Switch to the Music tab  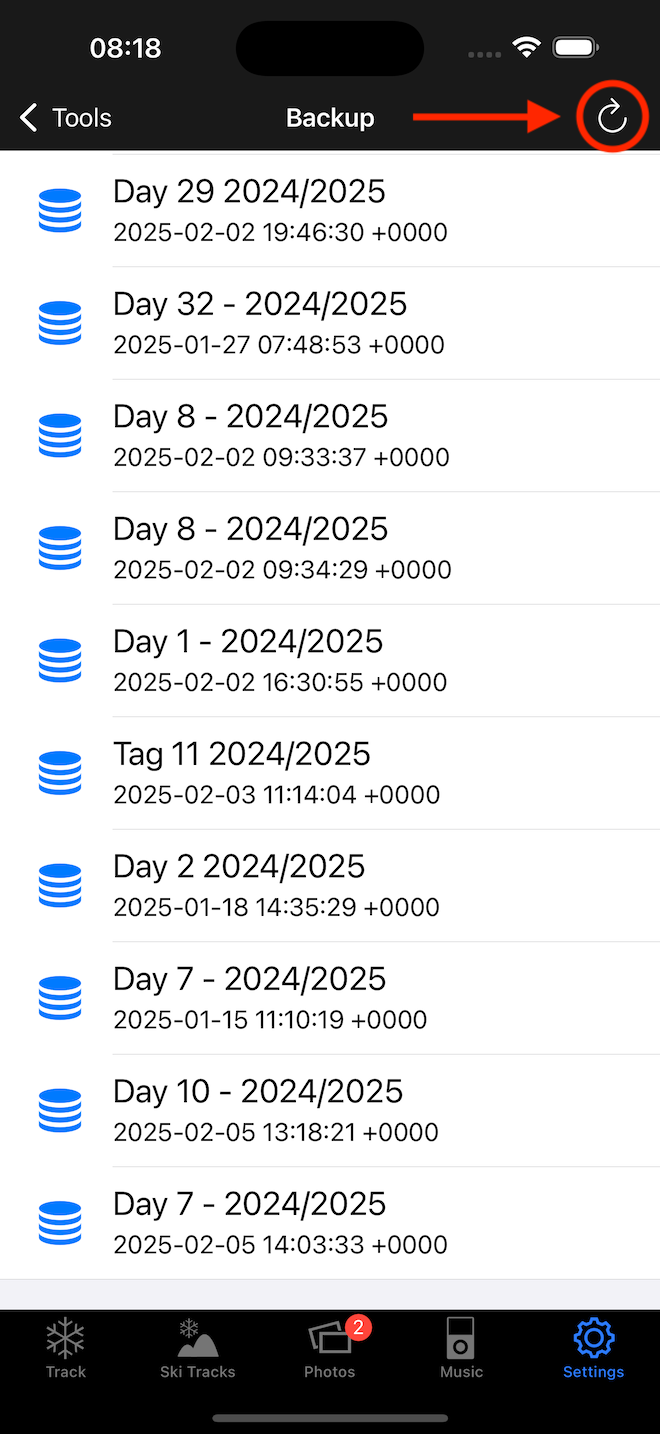pyautogui.click(x=461, y=1348)
